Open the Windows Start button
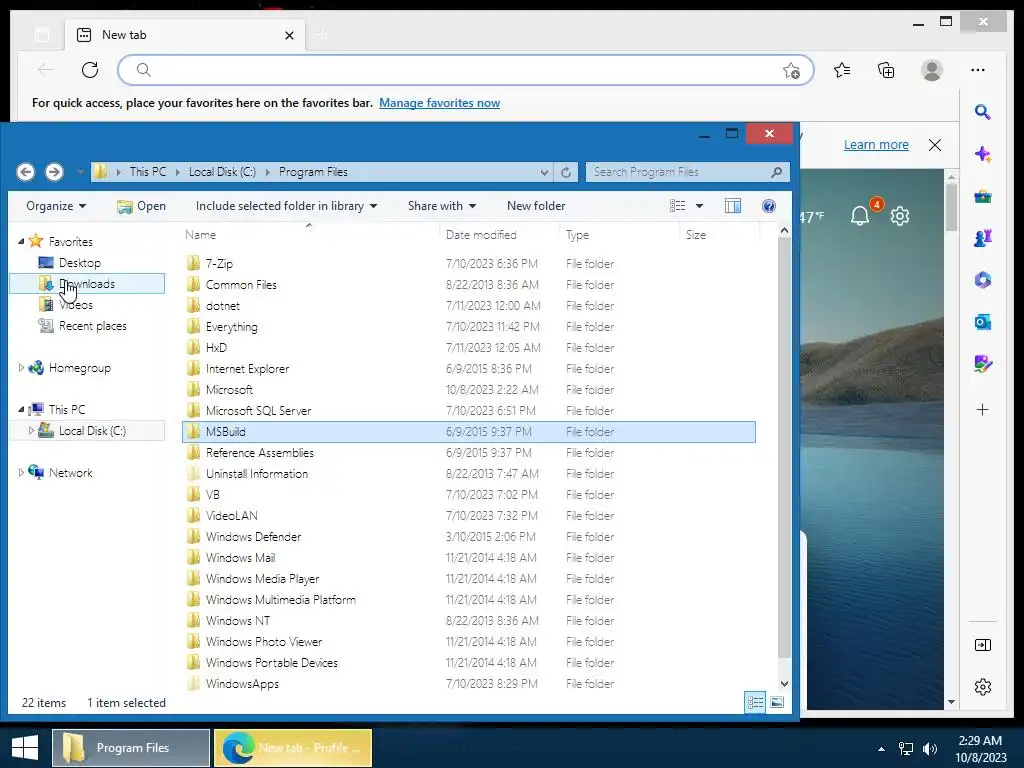 [x=25, y=748]
